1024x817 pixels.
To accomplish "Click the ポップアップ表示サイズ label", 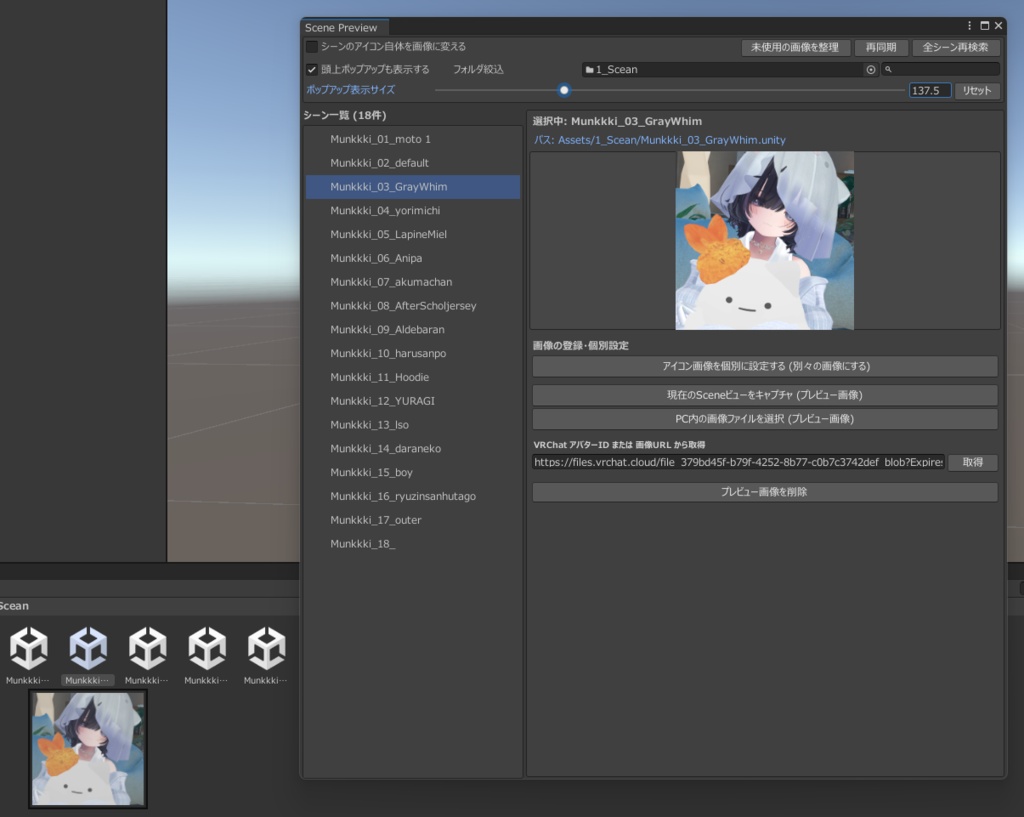I will click(x=351, y=90).
